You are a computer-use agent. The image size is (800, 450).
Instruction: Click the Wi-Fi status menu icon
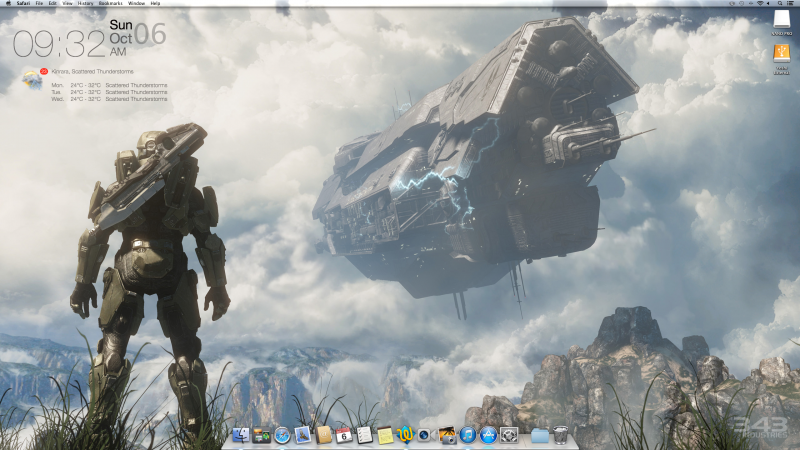(x=759, y=3)
